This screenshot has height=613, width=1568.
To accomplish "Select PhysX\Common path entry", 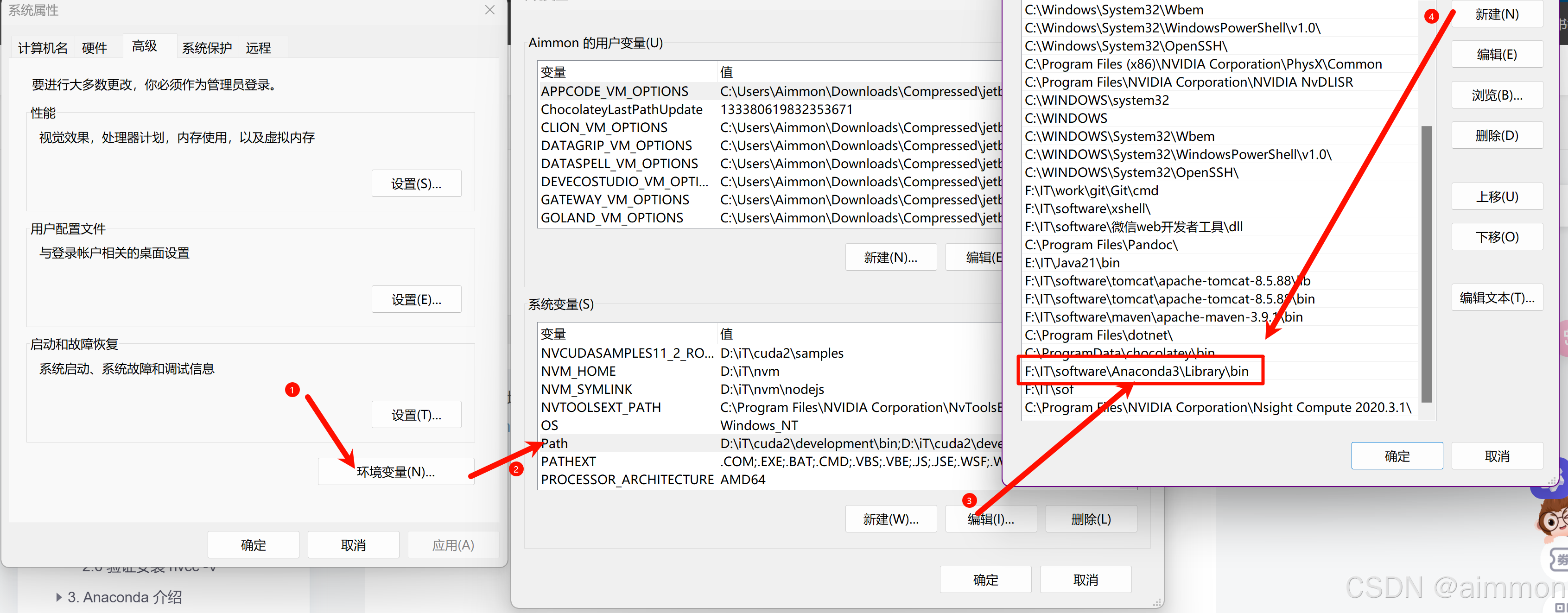I will coord(1220,64).
